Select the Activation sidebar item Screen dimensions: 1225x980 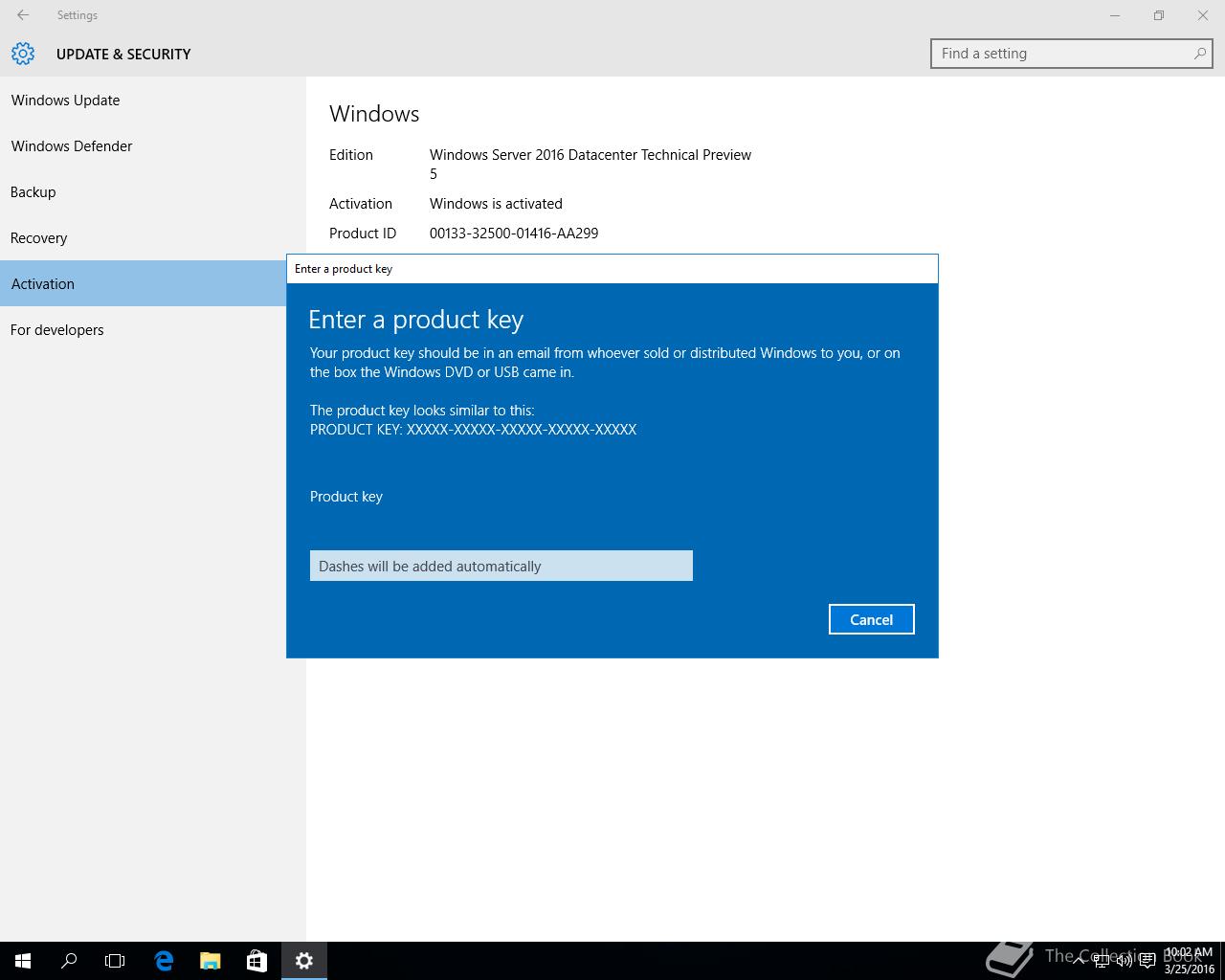click(144, 283)
